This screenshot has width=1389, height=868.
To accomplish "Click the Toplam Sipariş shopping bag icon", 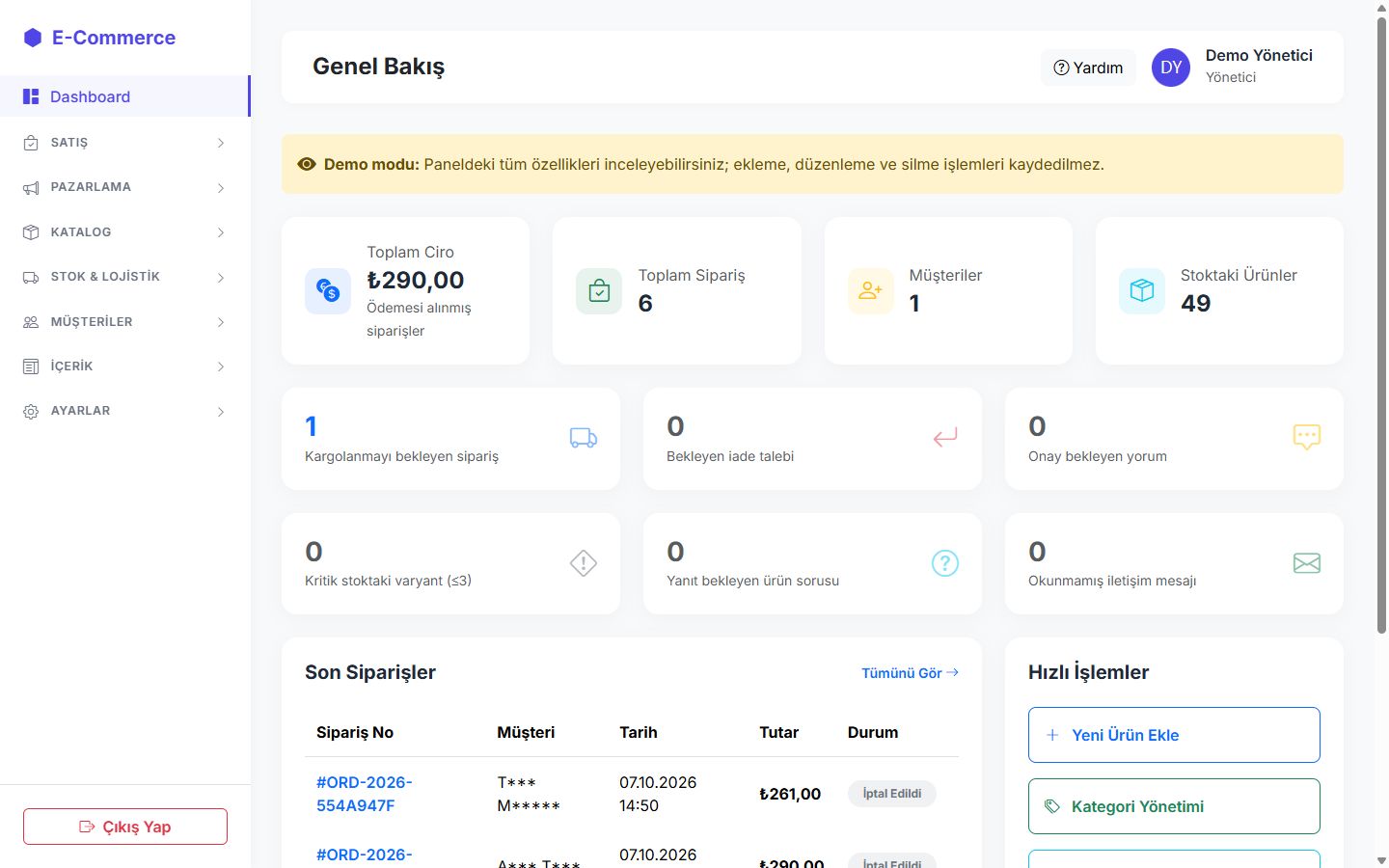I will pyautogui.click(x=599, y=291).
